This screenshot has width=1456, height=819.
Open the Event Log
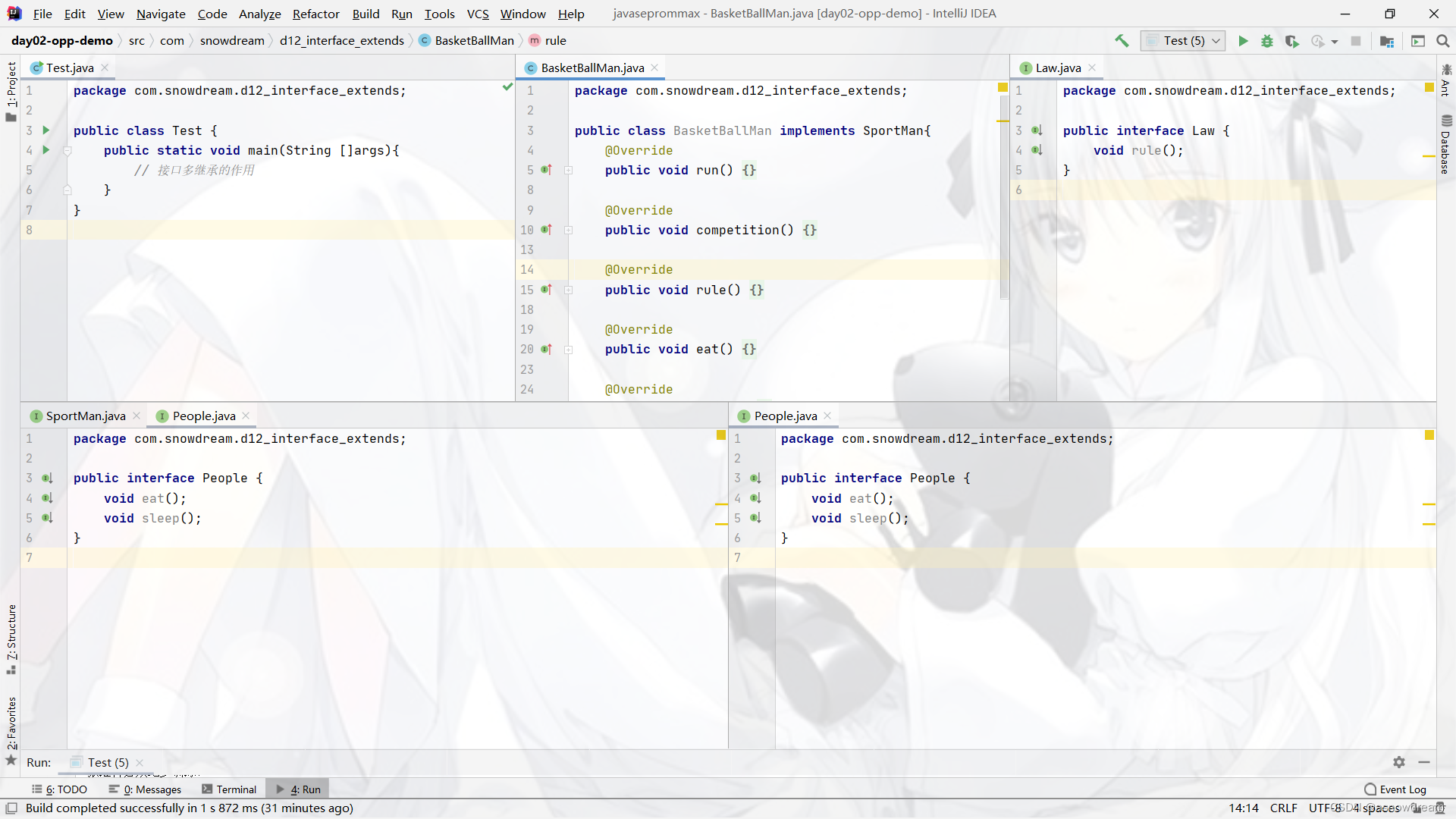pos(1395,789)
